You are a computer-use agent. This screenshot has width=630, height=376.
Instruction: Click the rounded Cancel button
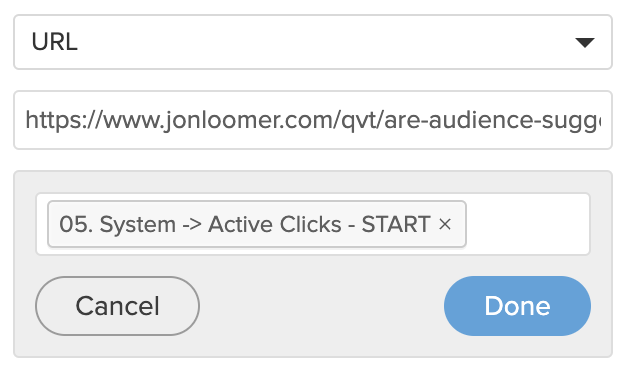(x=117, y=306)
